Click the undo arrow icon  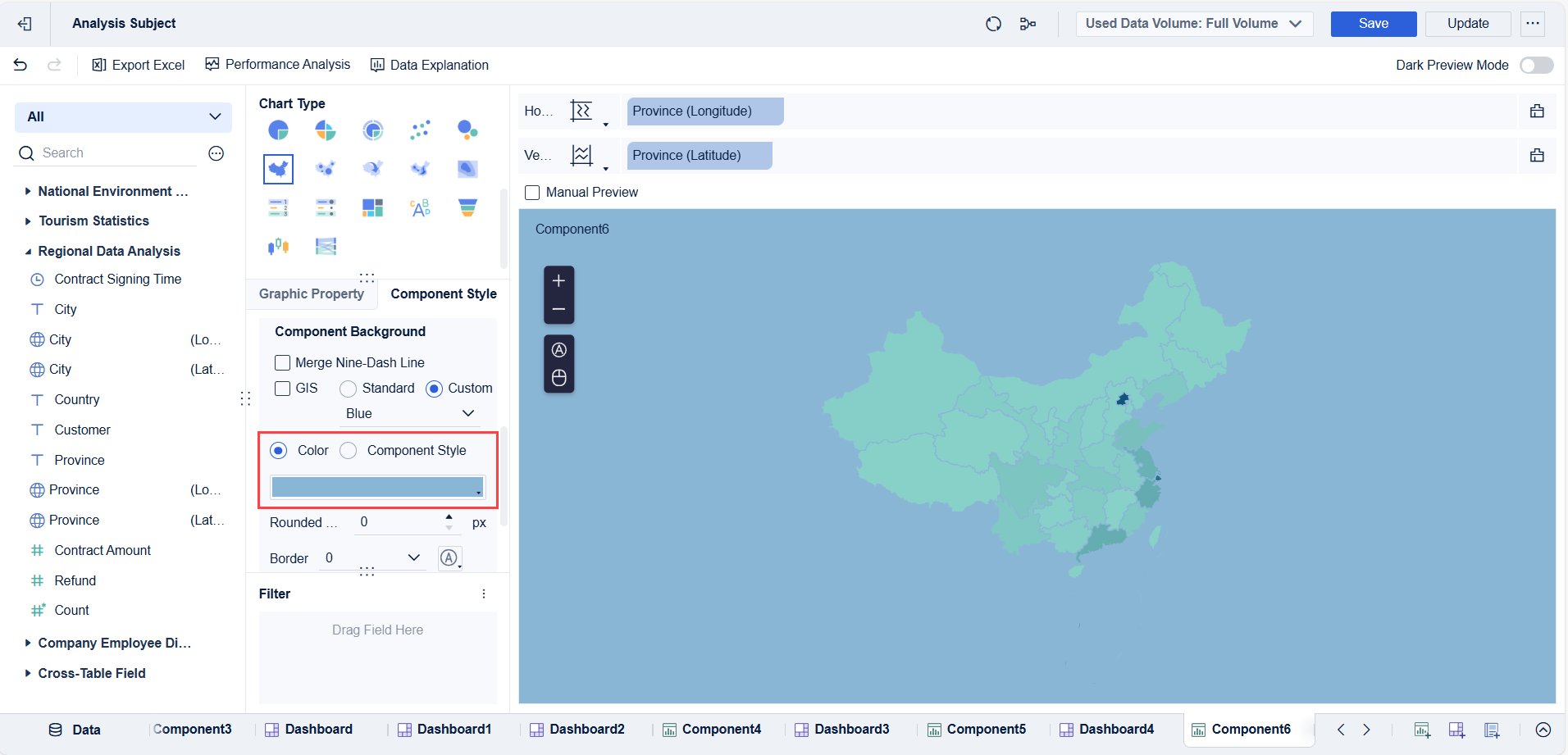(x=21, y=65)
